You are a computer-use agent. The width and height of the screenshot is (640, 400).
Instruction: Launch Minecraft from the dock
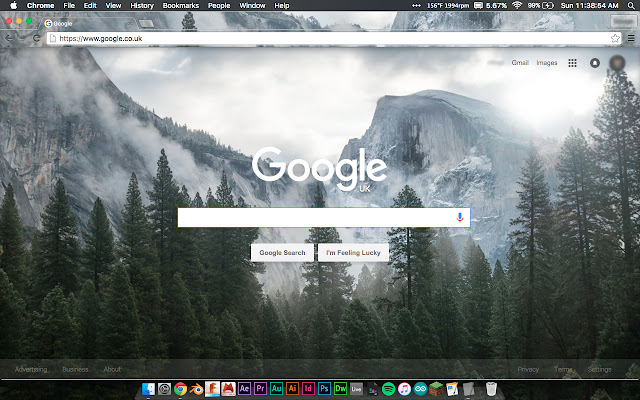click(436, 389)
